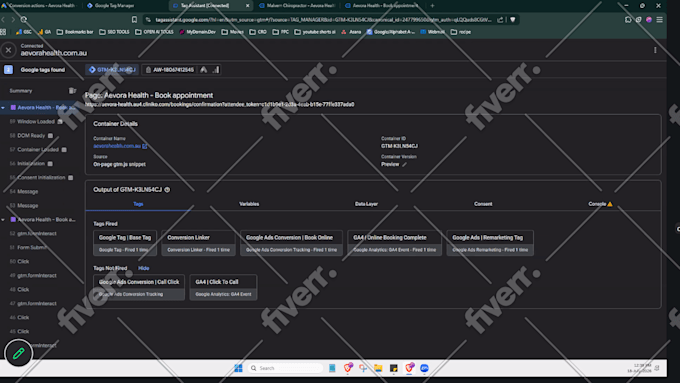Edit container version pencil next to Preview
Screen dimensions: 680x383
click(404, 164)
